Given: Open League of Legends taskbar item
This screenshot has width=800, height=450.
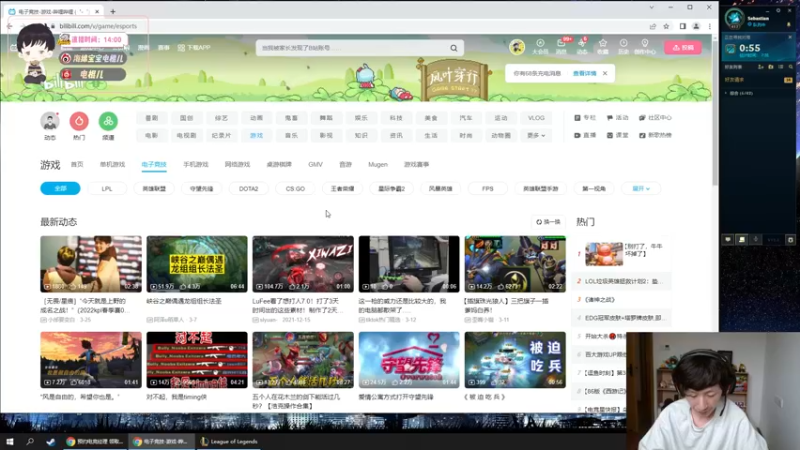Looking at the screenshot, I should coord(229,441).
